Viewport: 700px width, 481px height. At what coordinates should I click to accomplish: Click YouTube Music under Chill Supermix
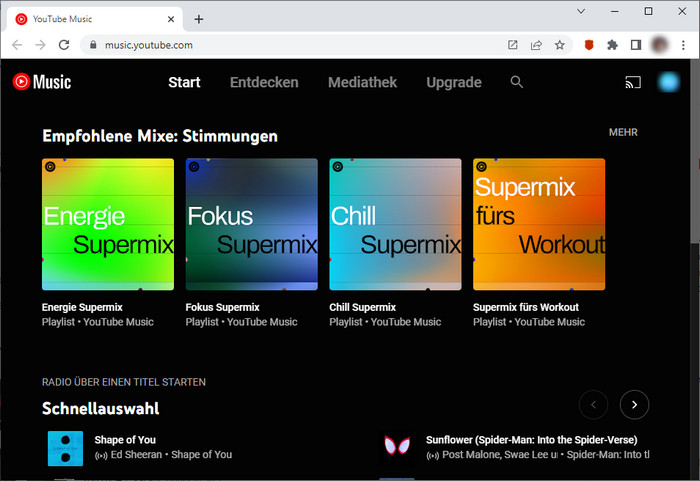(x=406, y=322)
